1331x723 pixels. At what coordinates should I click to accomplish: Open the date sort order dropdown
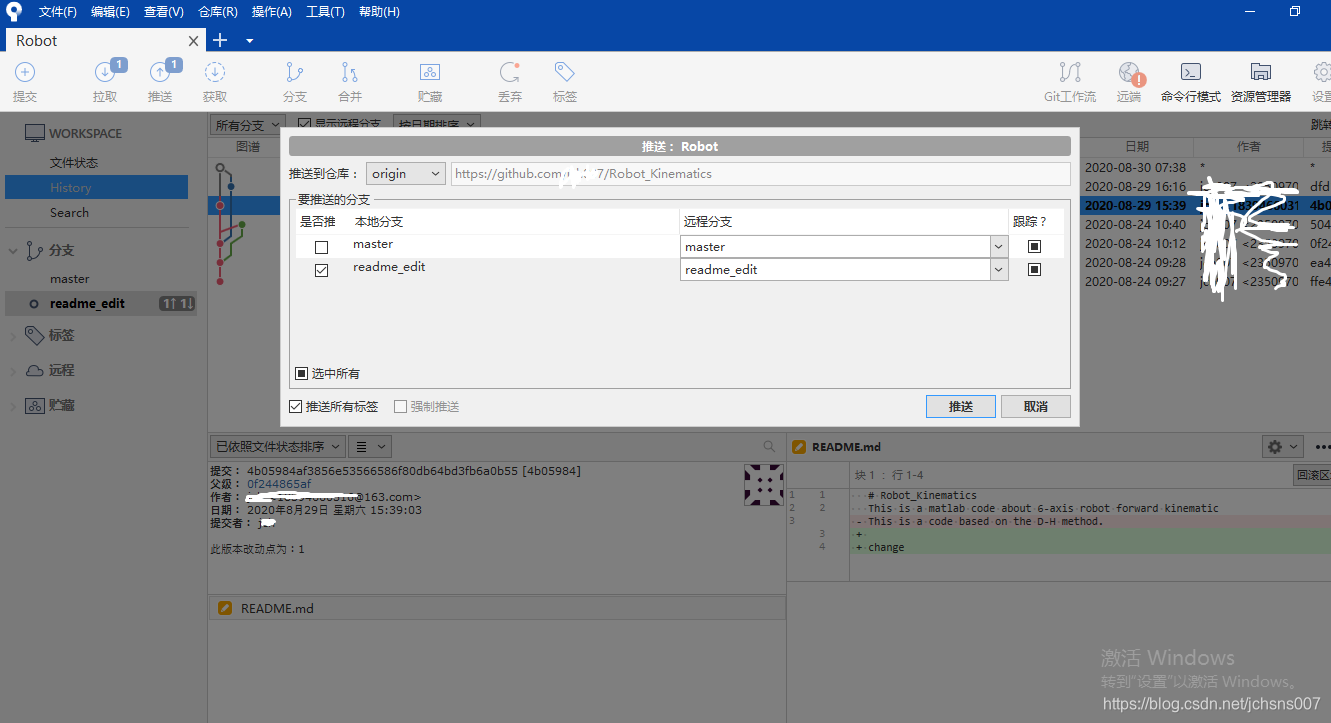tap(437, 125)
